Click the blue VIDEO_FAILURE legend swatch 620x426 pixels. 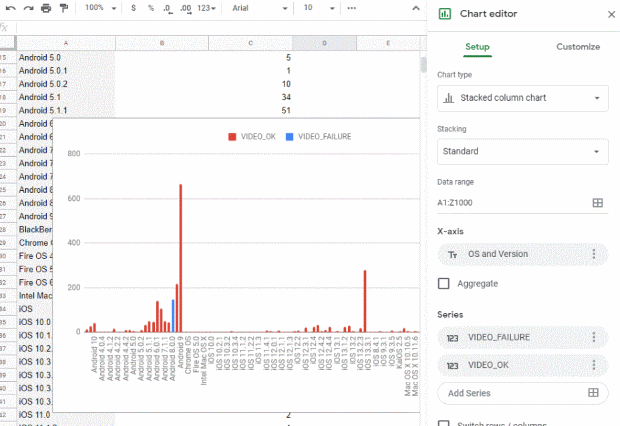point(289,136)
